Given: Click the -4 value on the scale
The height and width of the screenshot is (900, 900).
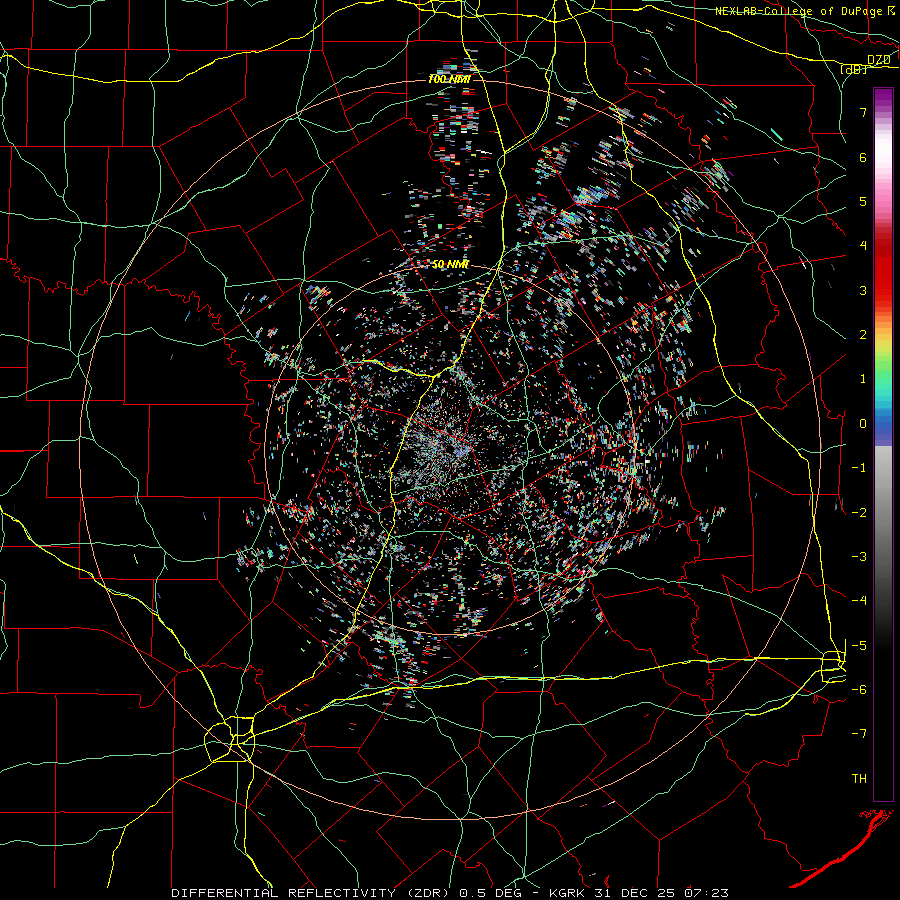Looking at the screenshot, I should (859, 601).
